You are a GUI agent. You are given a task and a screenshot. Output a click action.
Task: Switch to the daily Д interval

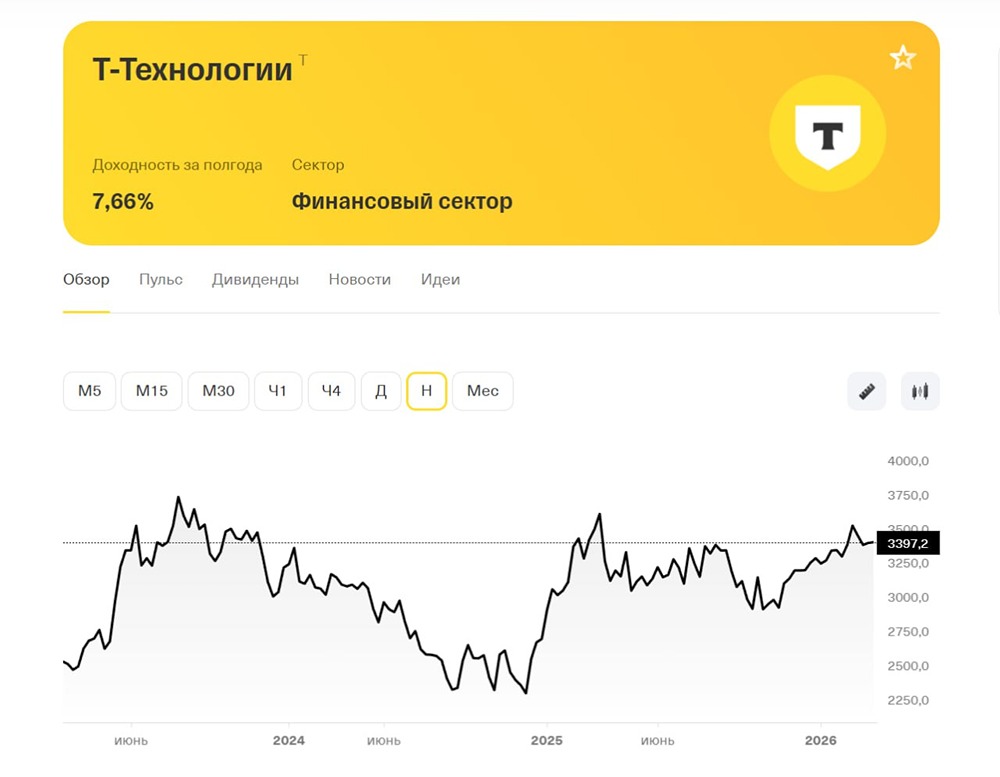click(381, 391)
